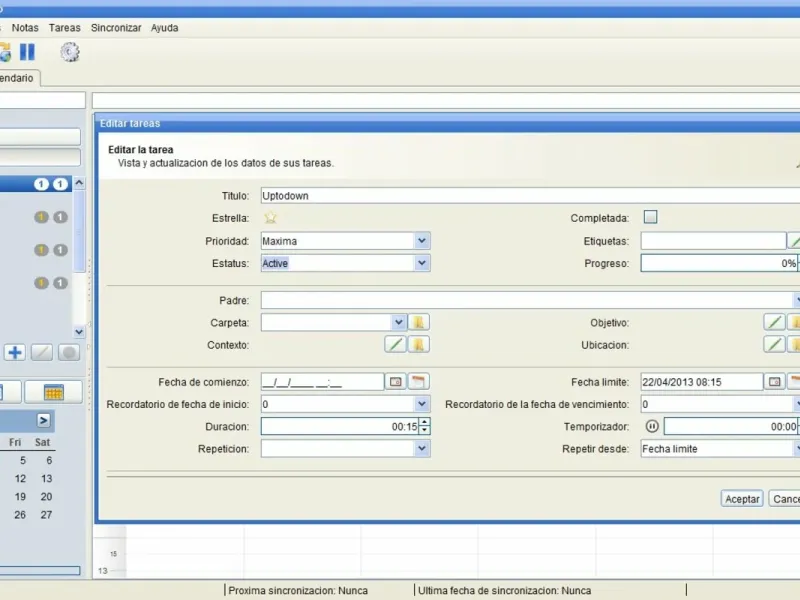
Task: Click the green pencil edit icon for Contexto
Action: pyautogui.click(x=396, y=344)
